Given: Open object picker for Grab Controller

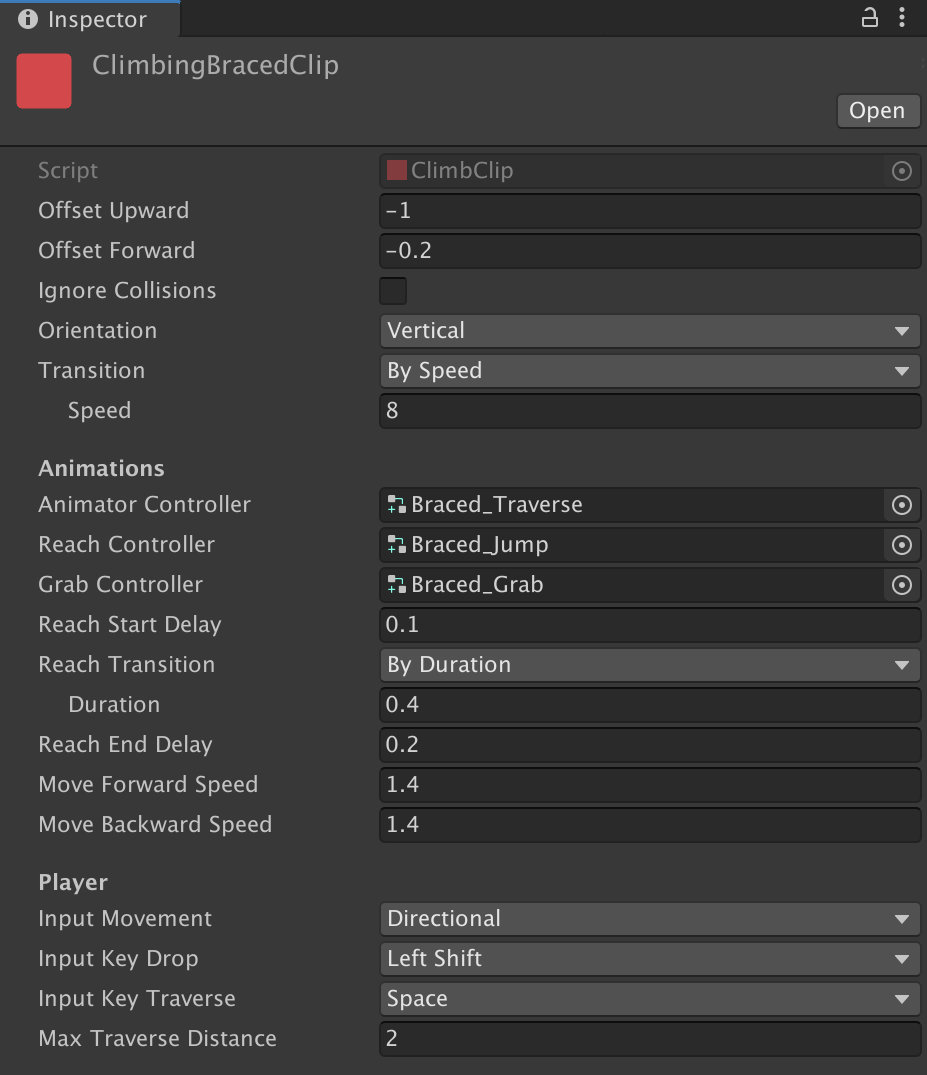Looking at the screenshot, I should pos(902,585).
